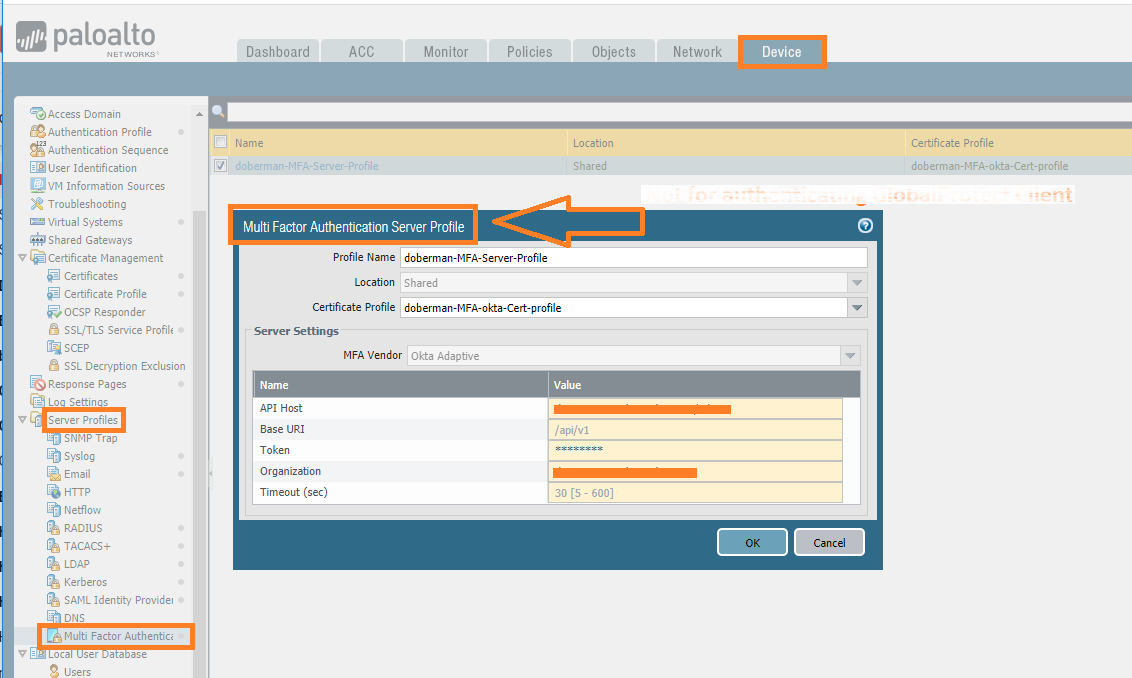
Task: Switch to the Dashboard tab
Action: pos(278,51)
